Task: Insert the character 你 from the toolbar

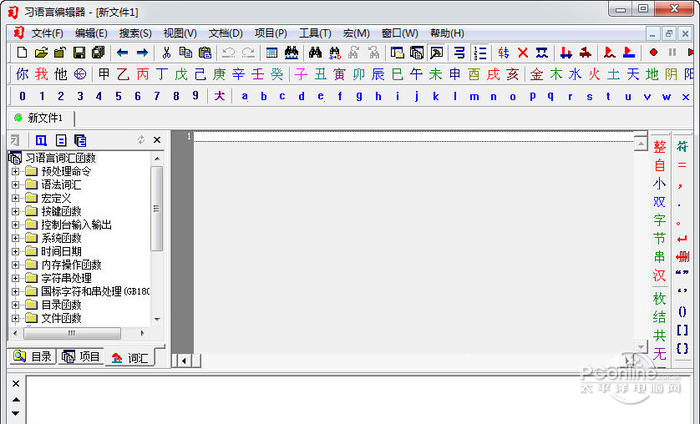Action: click(x=22, y=74)
